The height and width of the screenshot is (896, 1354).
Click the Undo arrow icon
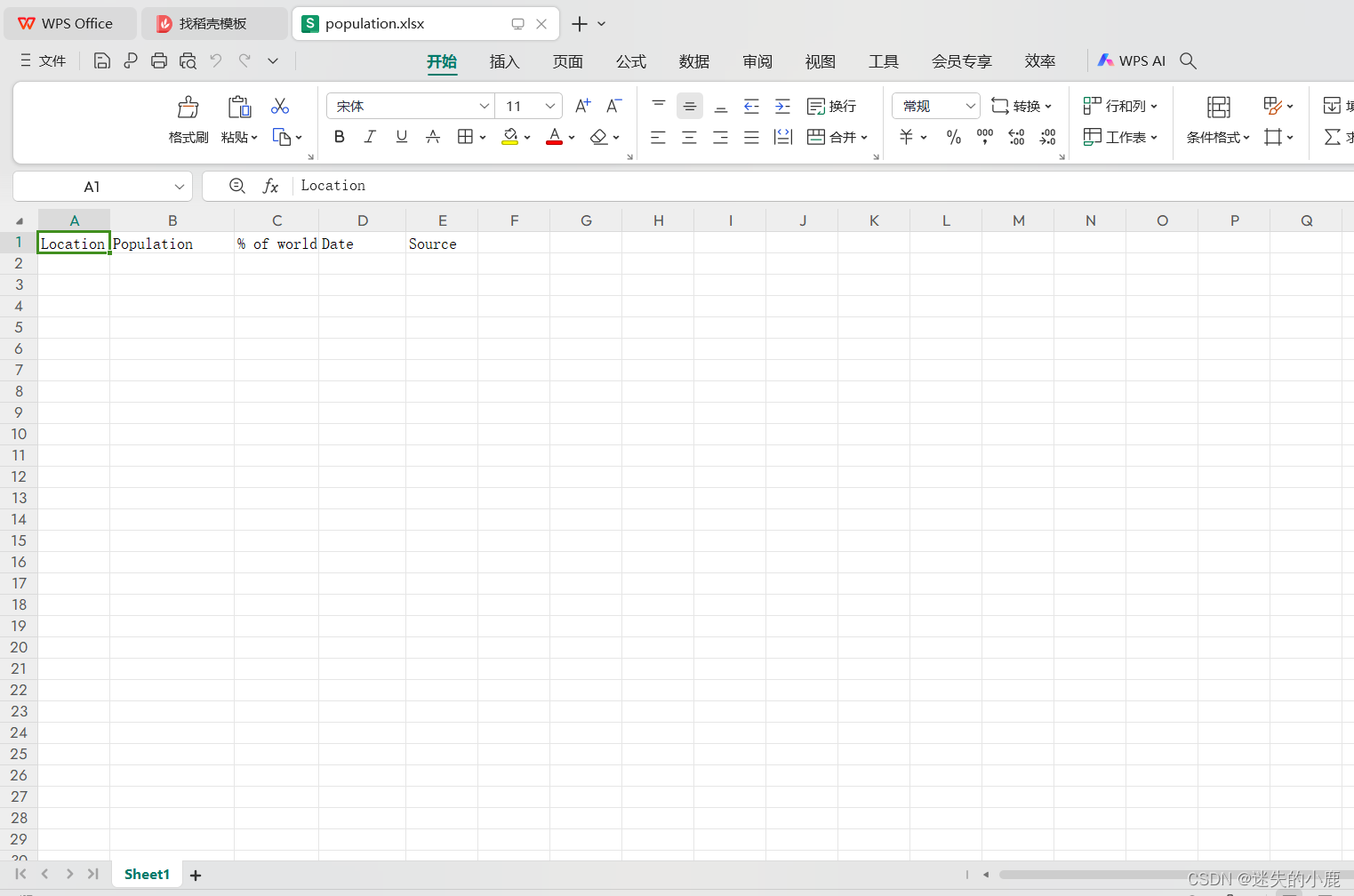coord(216,60)
